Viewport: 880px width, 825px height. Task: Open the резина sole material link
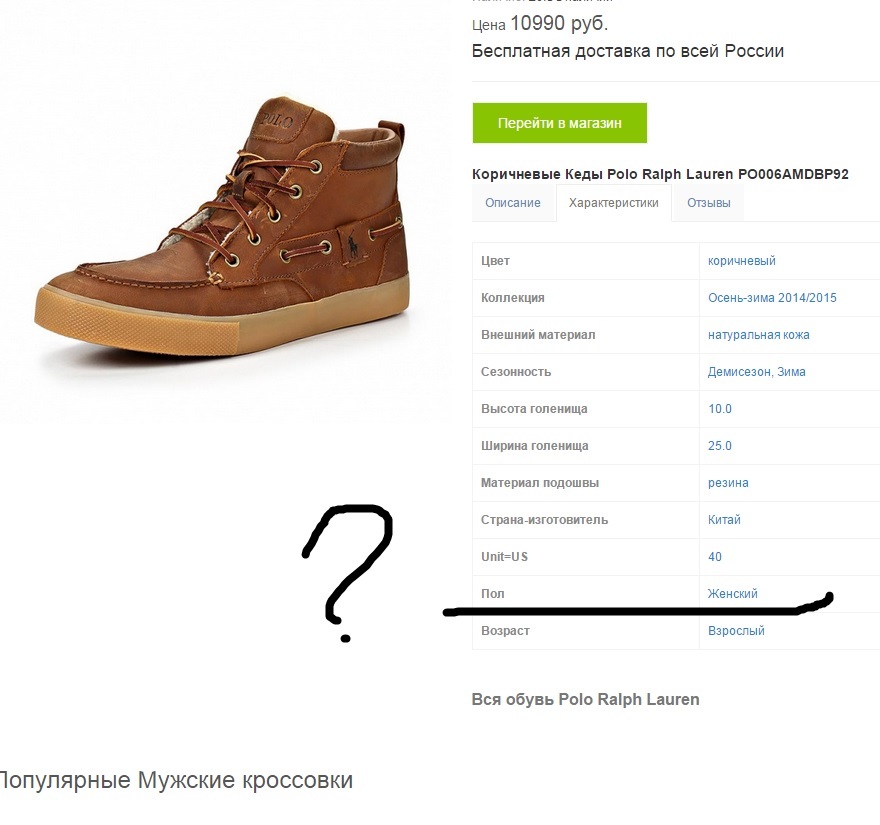click(x=728, y=483)
